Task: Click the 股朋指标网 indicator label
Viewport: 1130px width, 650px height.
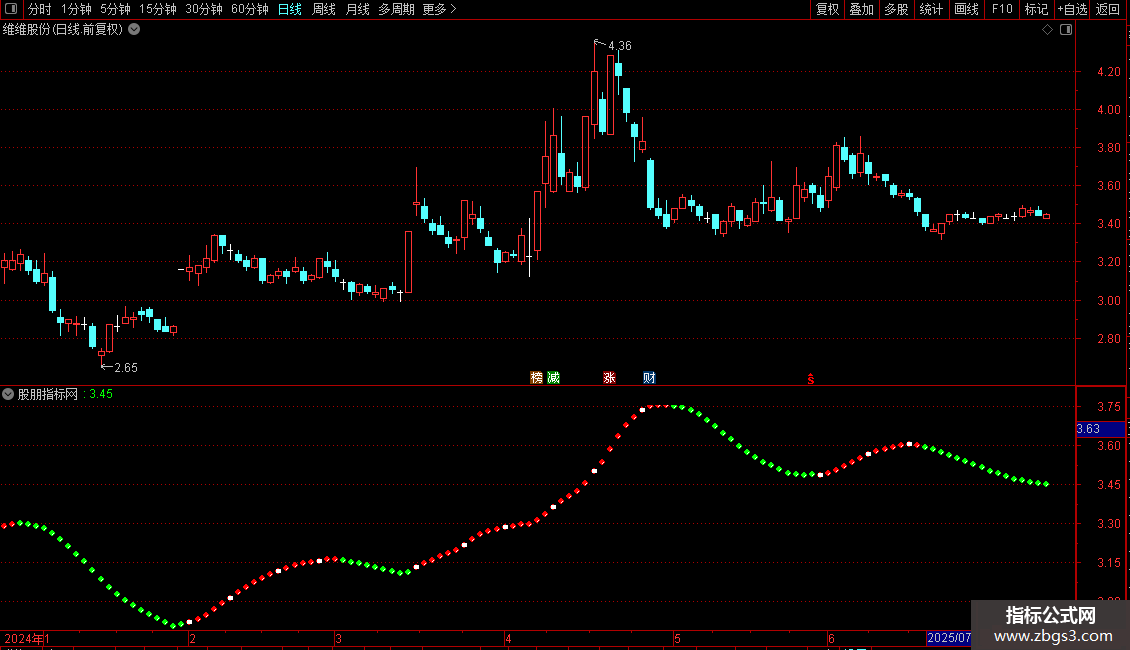Action: (48, 394)
